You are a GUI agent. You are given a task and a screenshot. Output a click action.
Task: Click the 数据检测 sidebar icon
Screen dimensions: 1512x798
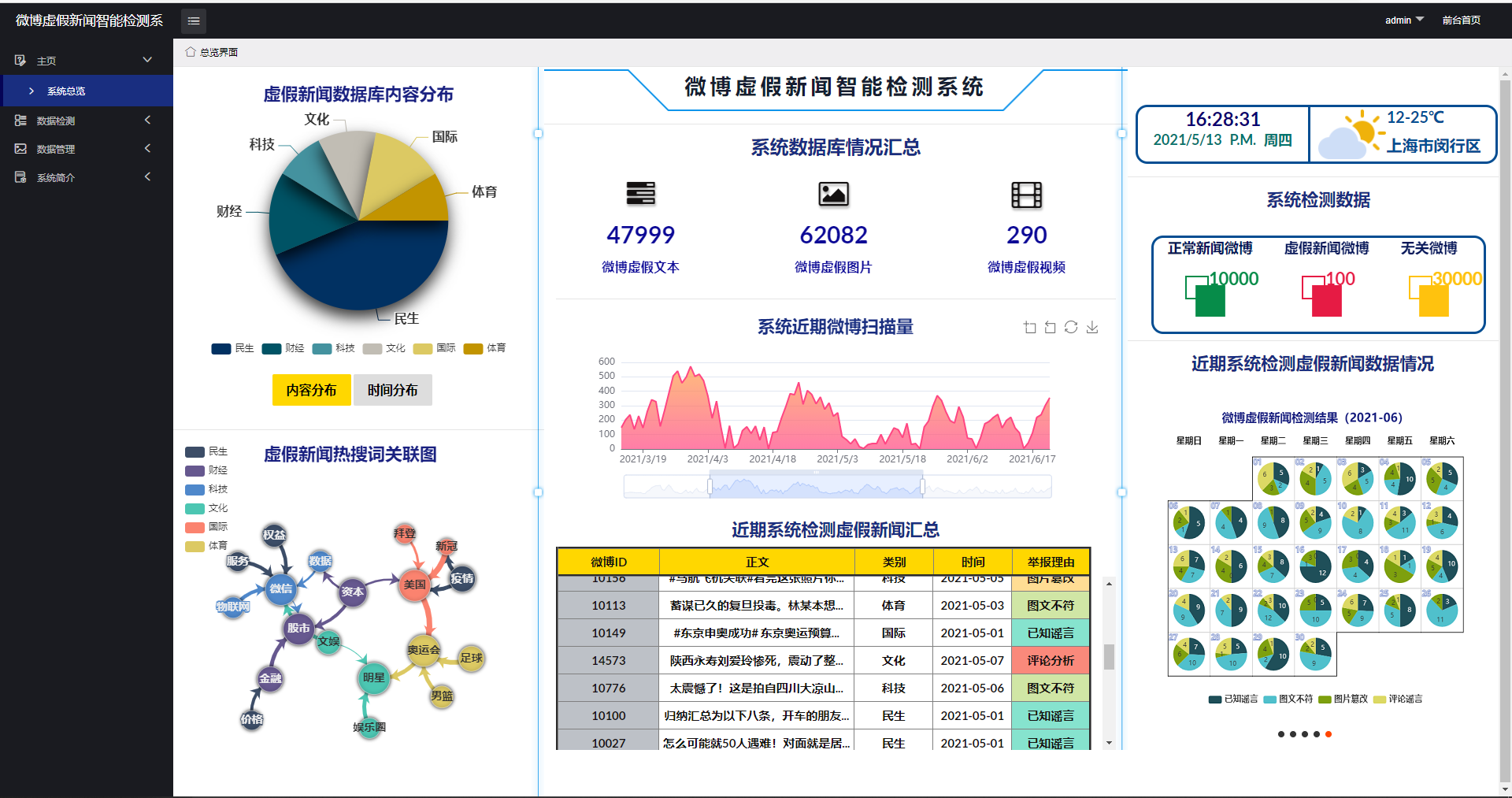tap(20, 121)
